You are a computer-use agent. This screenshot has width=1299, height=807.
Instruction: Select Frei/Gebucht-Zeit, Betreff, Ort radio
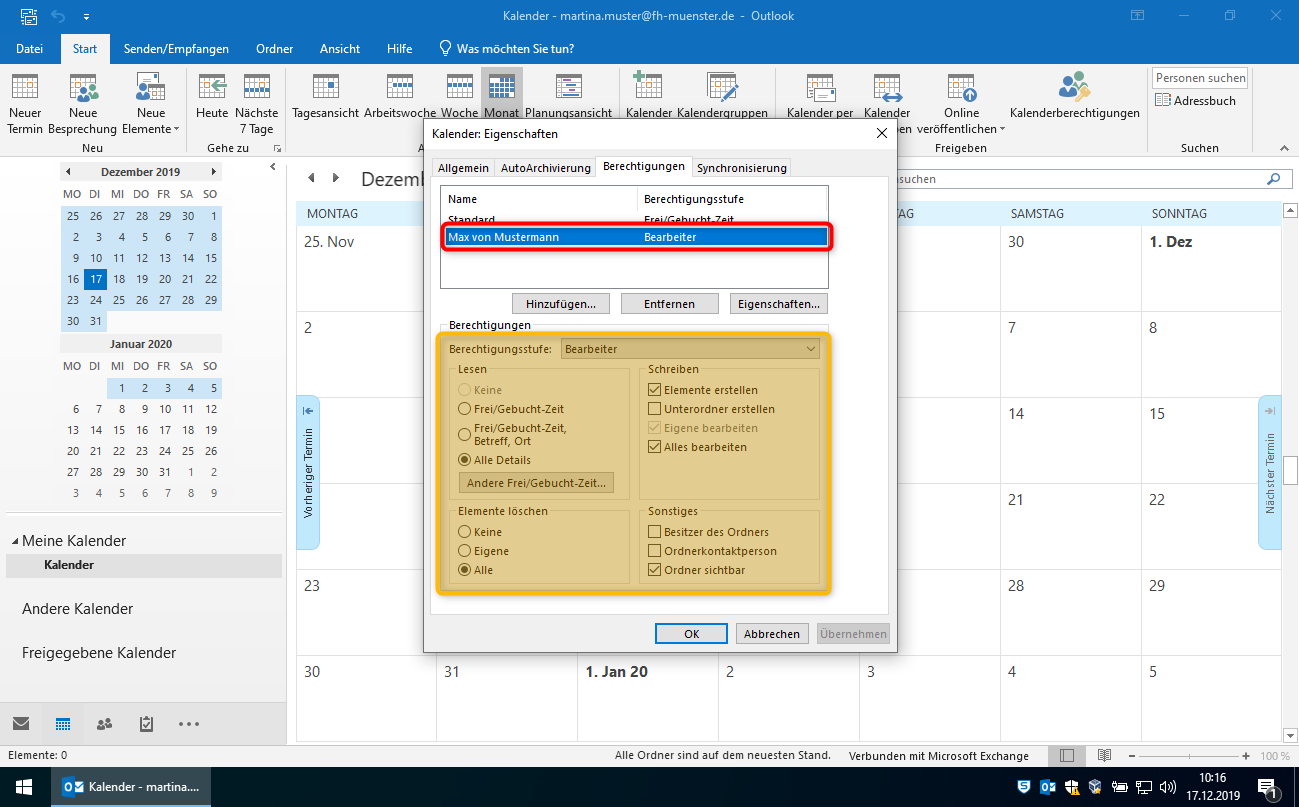coord(464,434)
